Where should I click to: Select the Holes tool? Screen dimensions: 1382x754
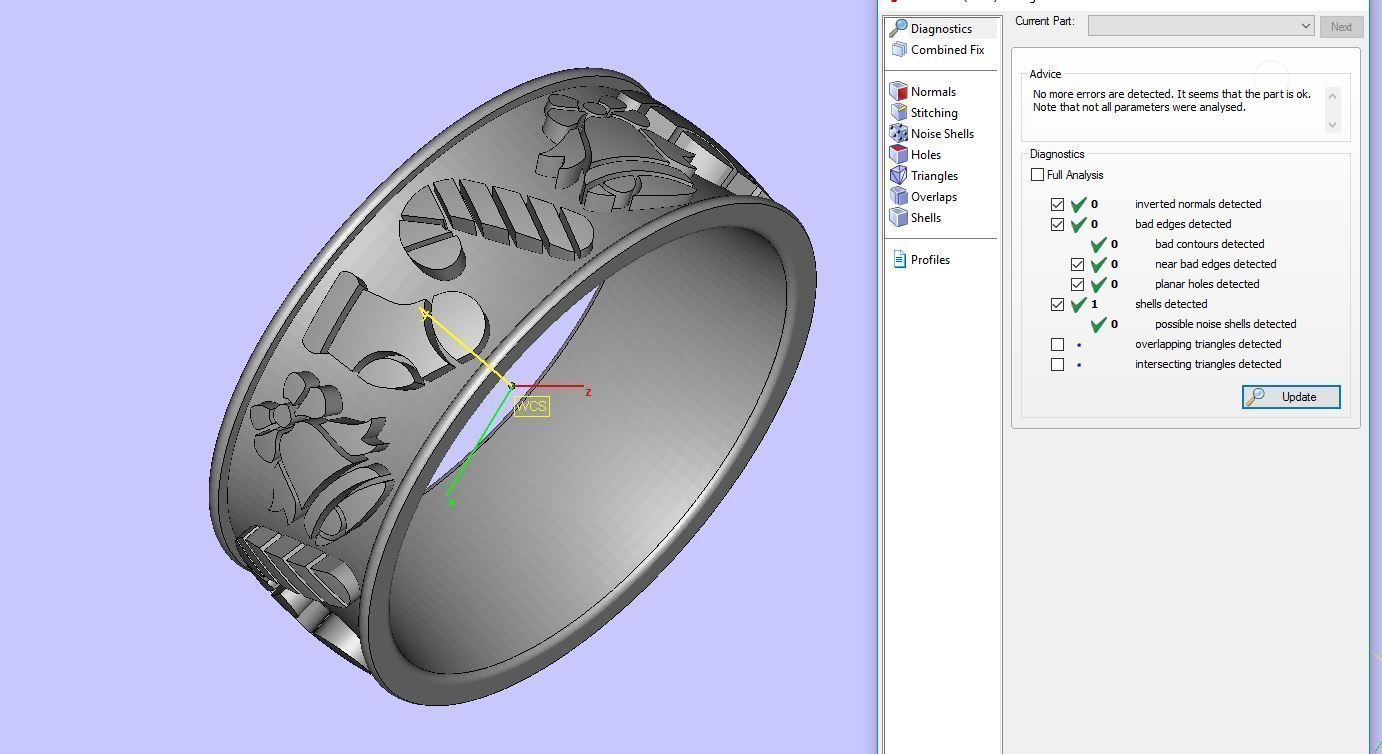click(916, 155)
